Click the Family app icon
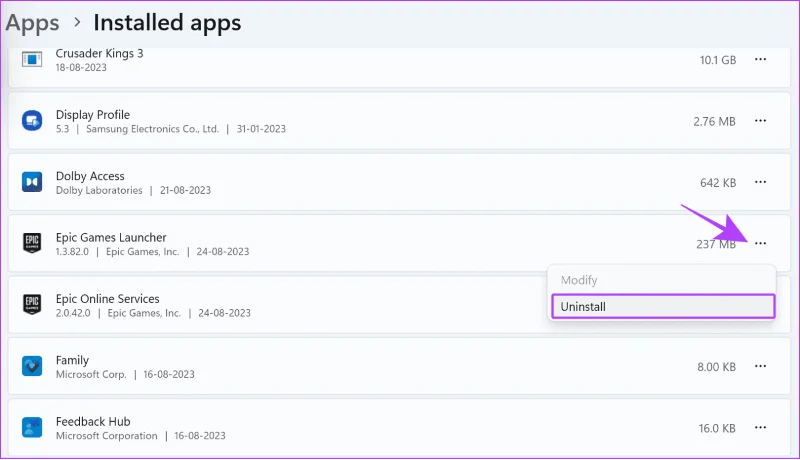The image size is (800, 460). [32, 366]
